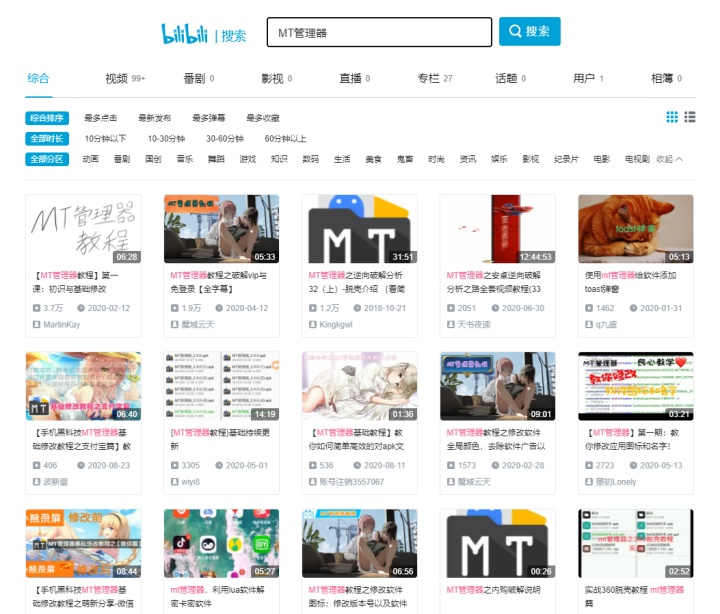Filter by 鬼畜 category
Image resolution: width=720 pixels, height=614 pixels.
coord(405,159)
